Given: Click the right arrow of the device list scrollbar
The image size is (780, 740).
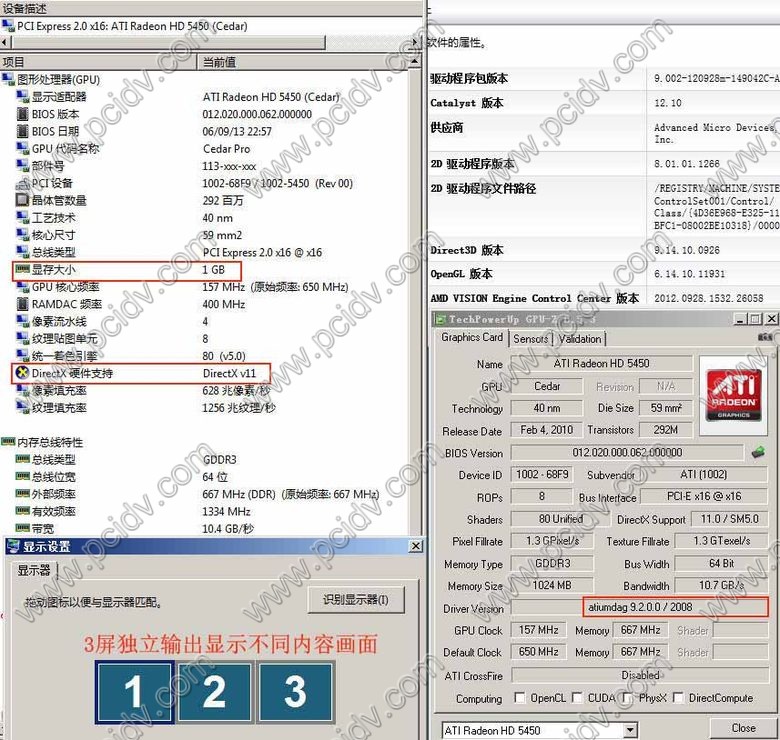Looking at the screenshot, I should coord(415,42).
